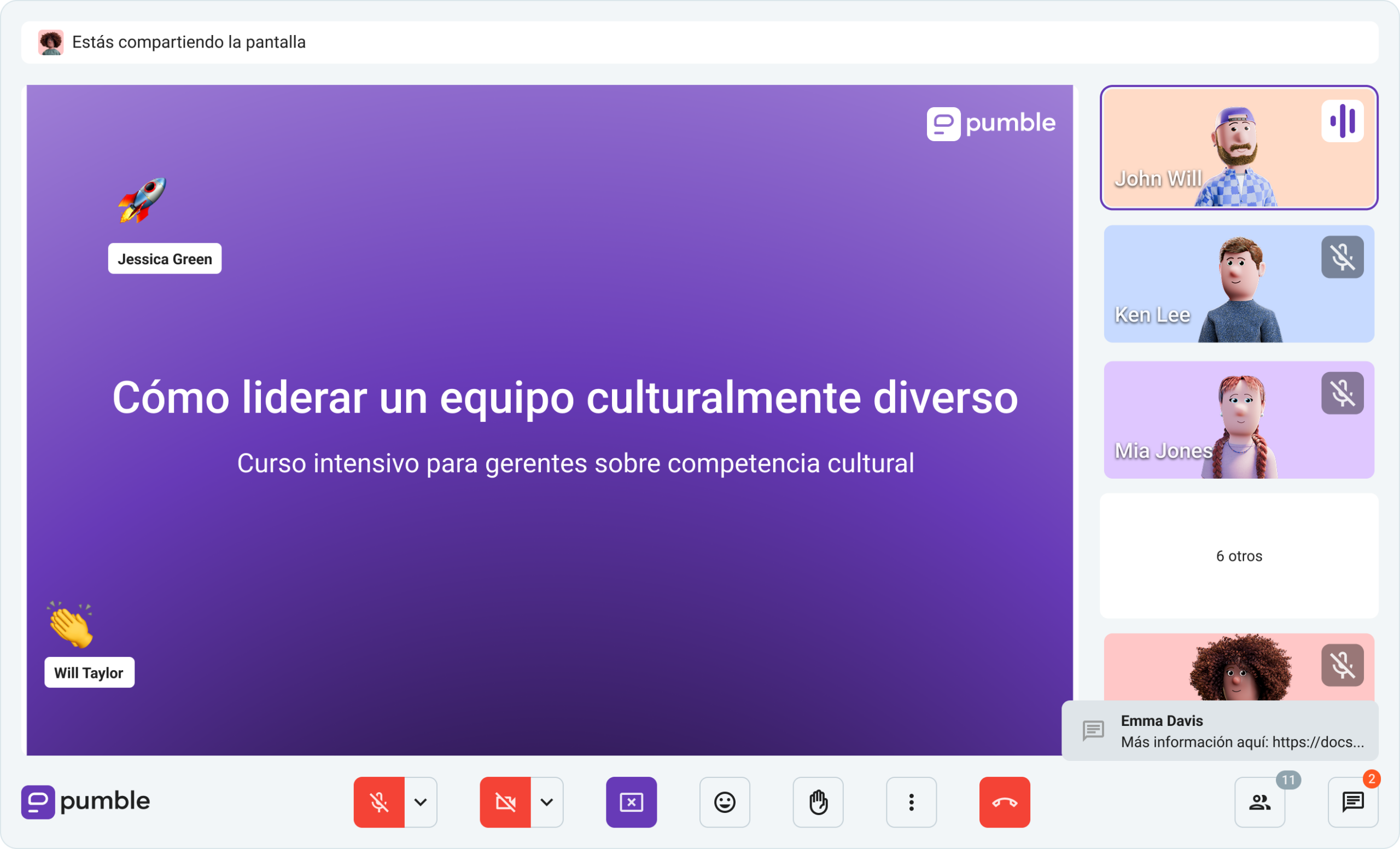Open the chat panel

pyautogui.click(x=1353, y=802)
